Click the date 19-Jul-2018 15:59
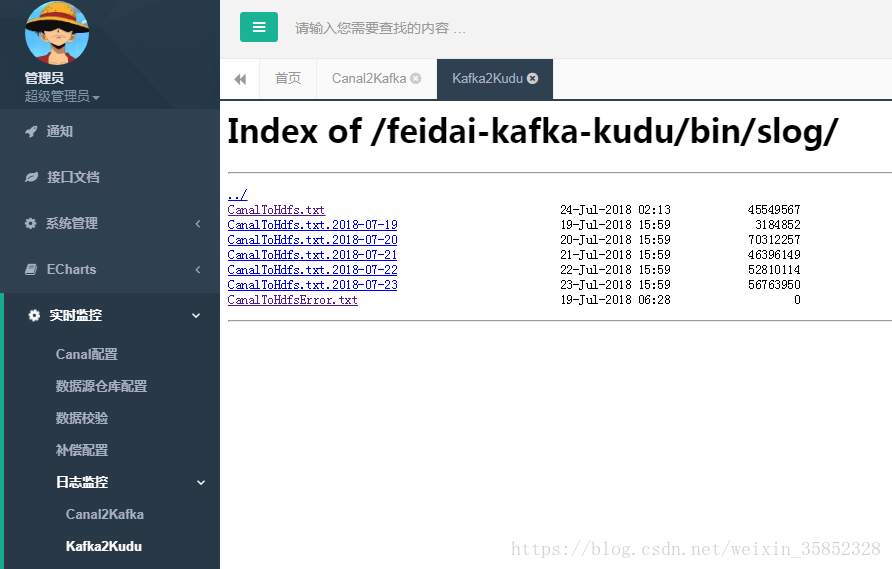This screenshot has height=569, width=892. [616, 225]
